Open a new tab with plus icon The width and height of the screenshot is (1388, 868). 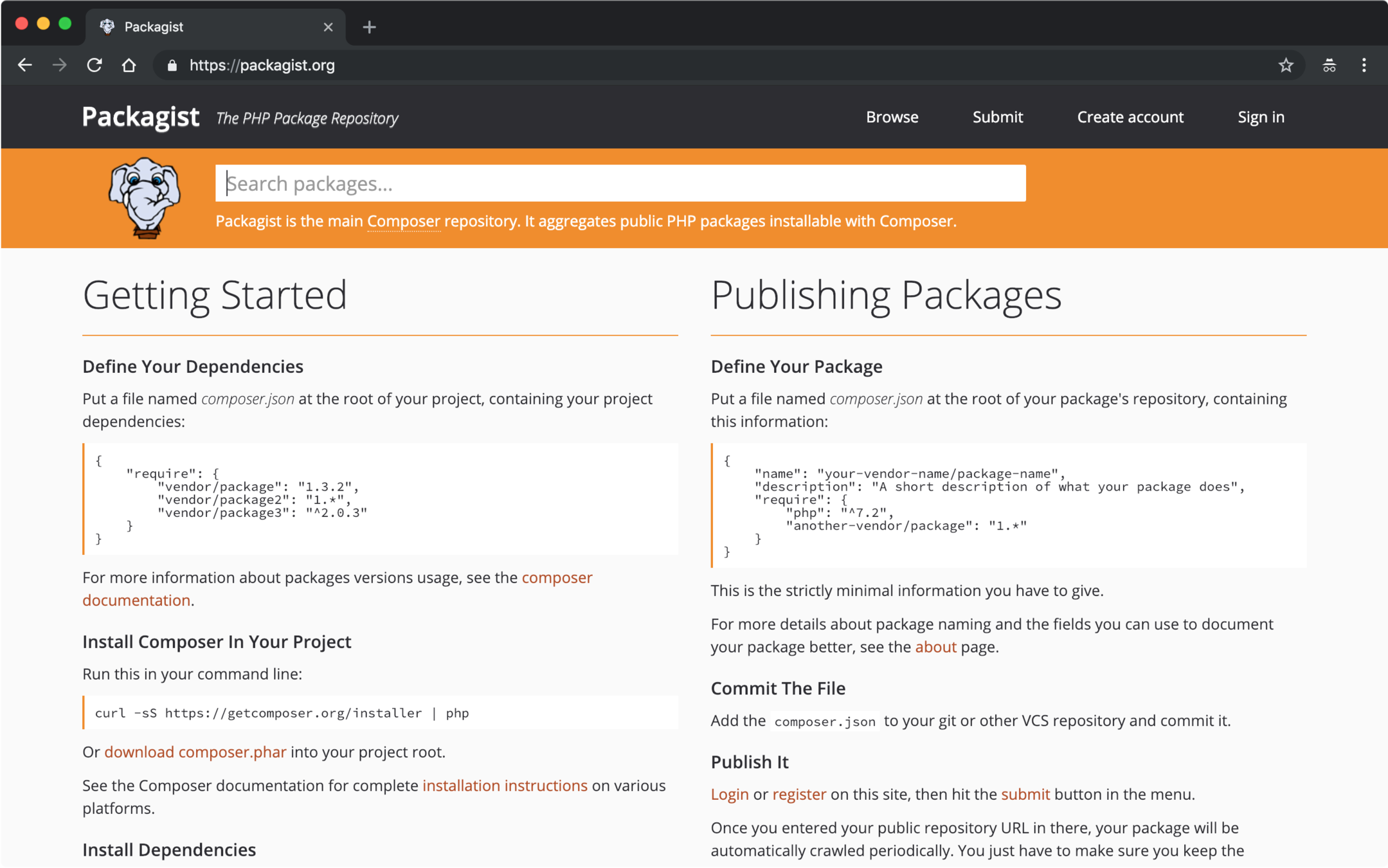369,27
